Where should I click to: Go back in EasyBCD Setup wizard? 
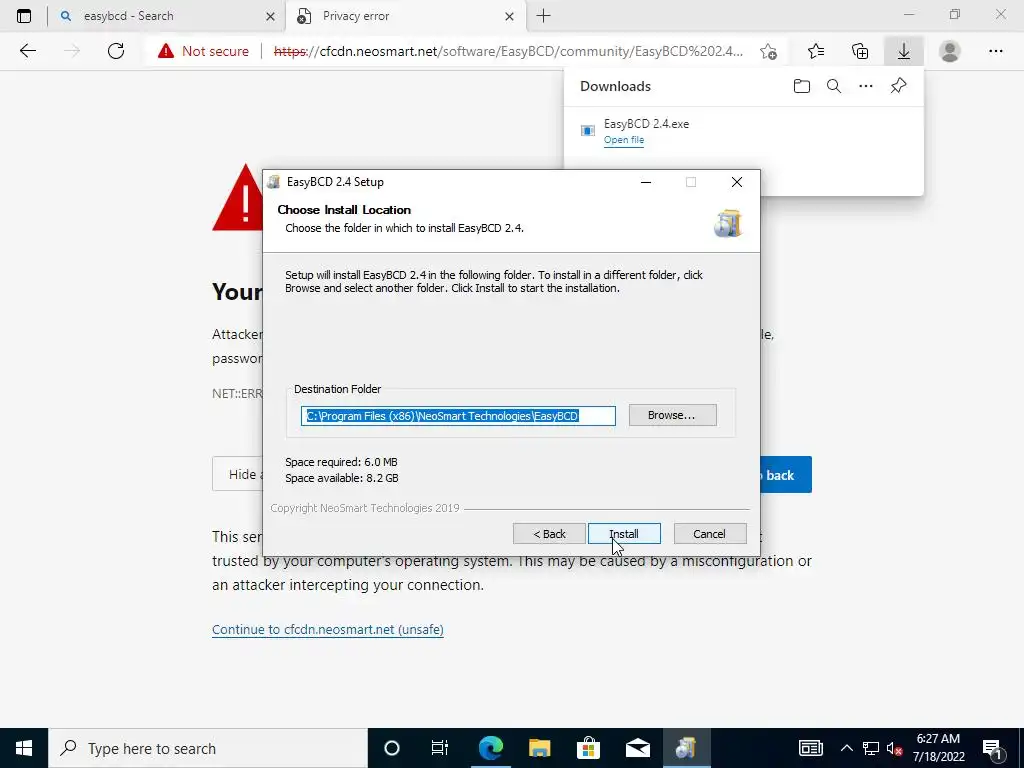(x=549, y=534)
